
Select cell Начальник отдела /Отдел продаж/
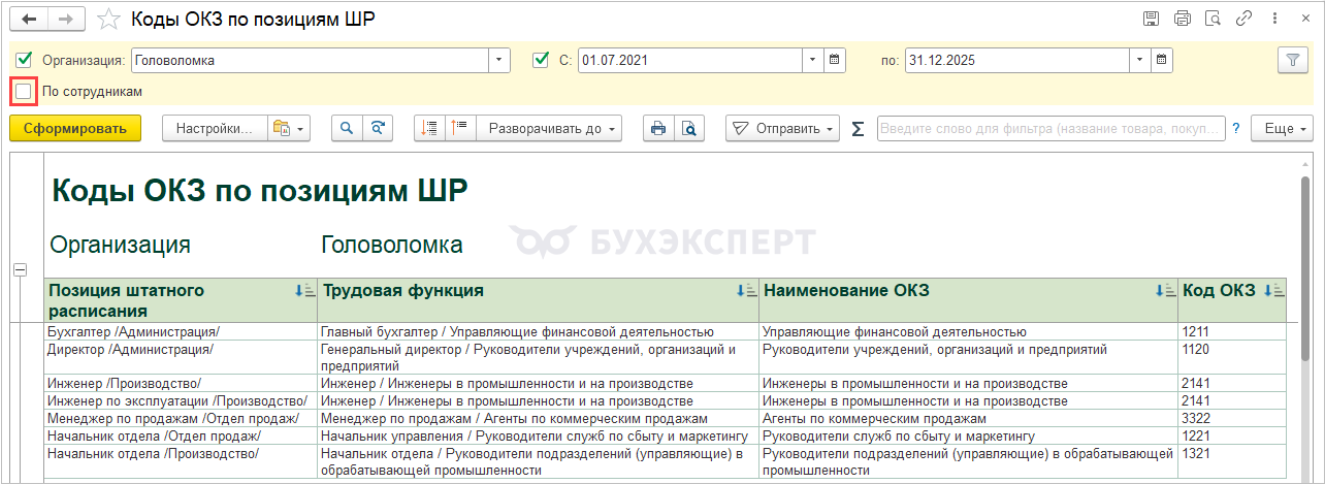click(181, 436)
